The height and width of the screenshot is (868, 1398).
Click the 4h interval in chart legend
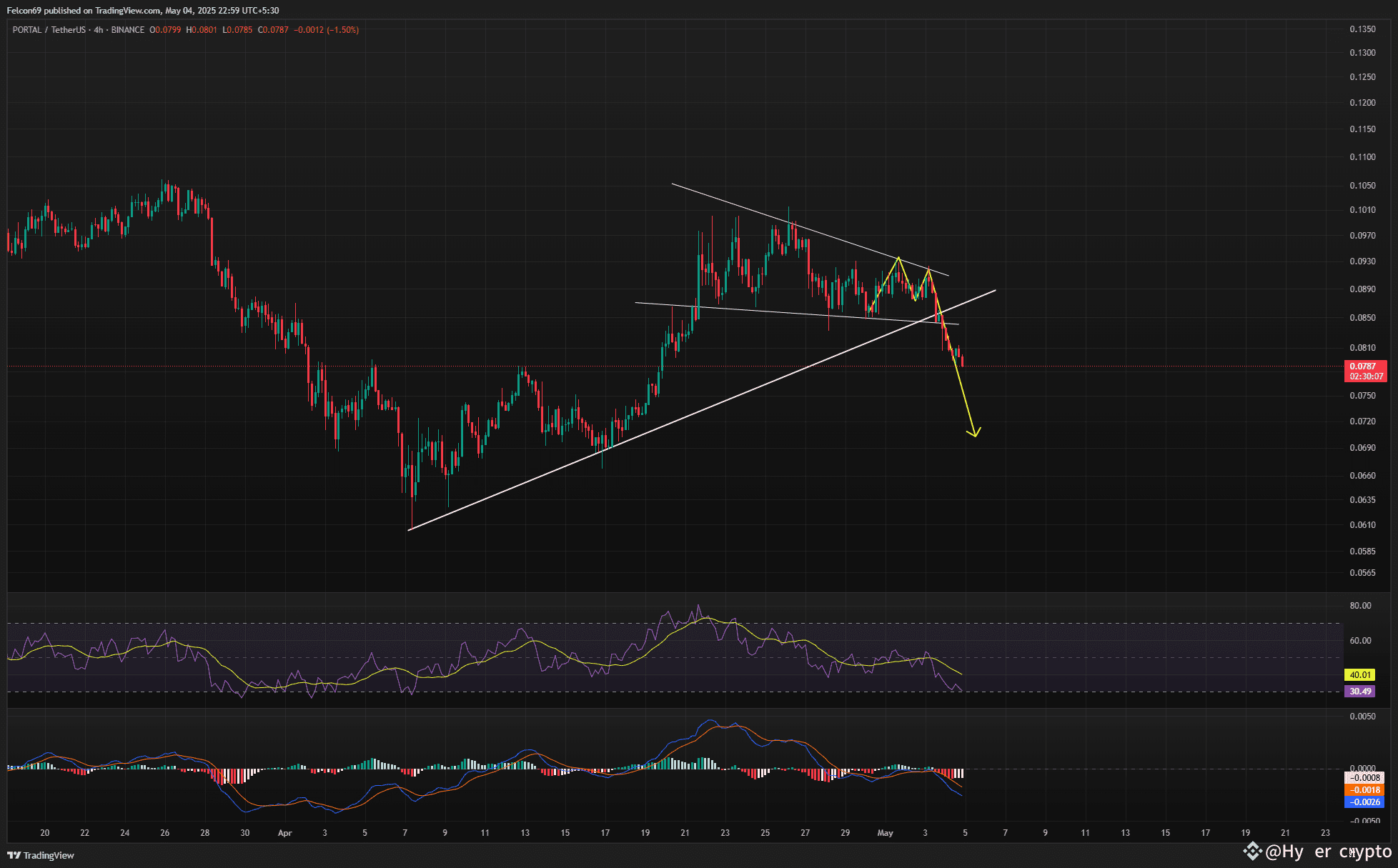99,30
